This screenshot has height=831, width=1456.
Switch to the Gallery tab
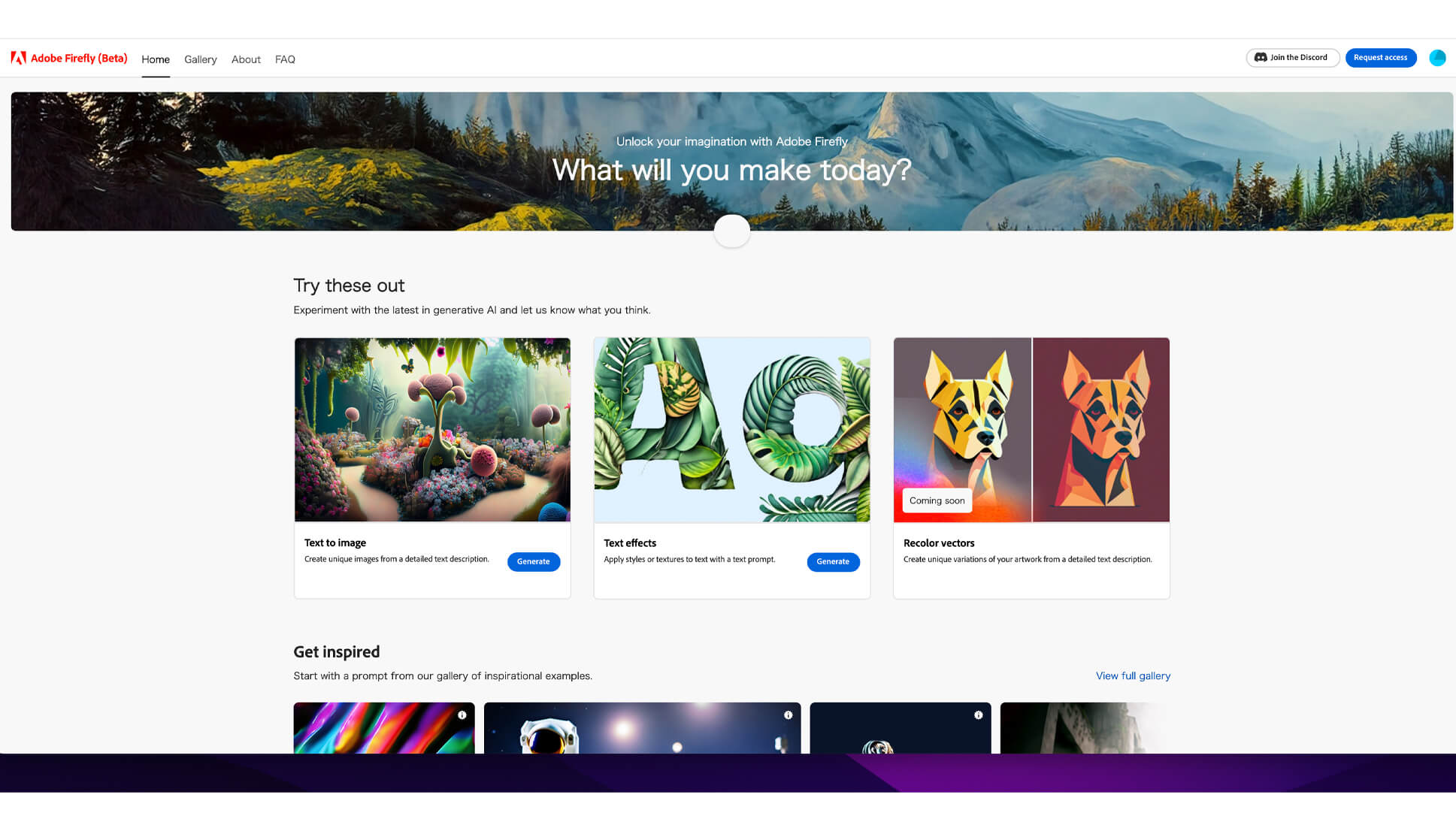pos(200,59)
